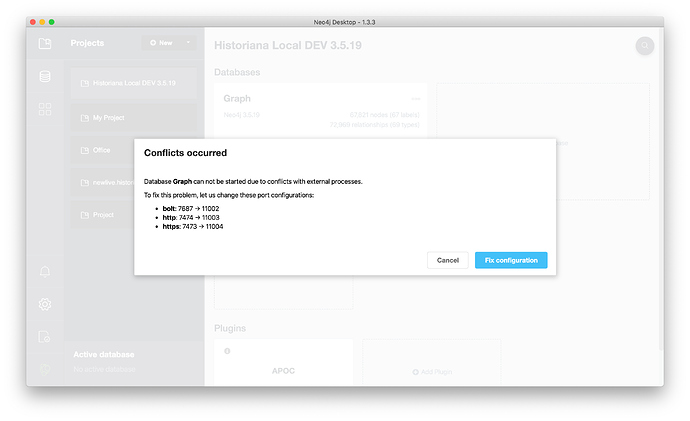Click the Fix configuration button

(511, 260)
